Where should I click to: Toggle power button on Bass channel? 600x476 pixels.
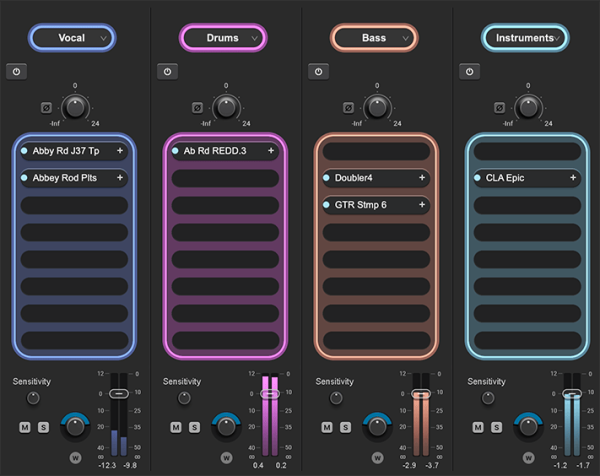(x=318, y=72)
